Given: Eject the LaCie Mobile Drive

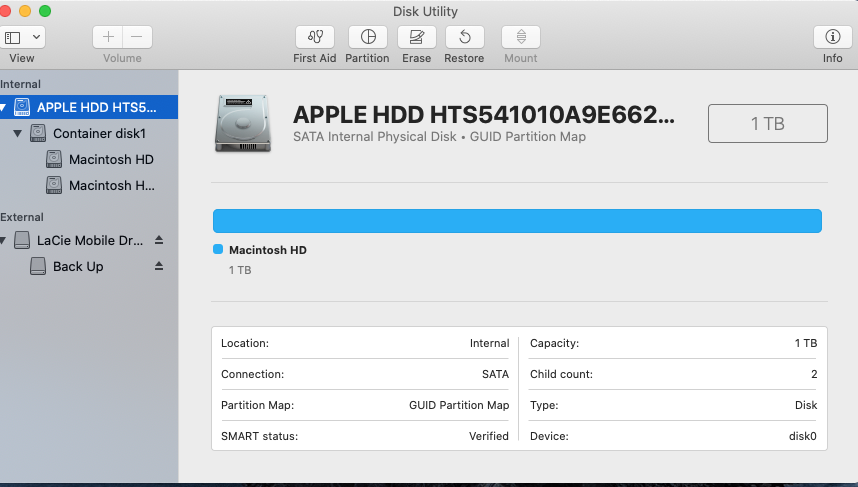Looking at the screenshot, I should 159,240.
